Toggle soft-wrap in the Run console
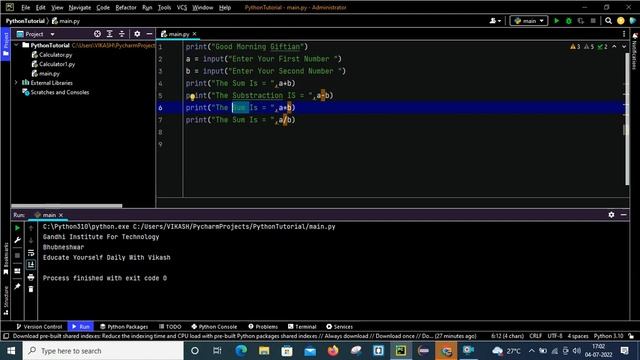Image resolution: width=640 pixels, height=360 pixels. coord(31,253)
